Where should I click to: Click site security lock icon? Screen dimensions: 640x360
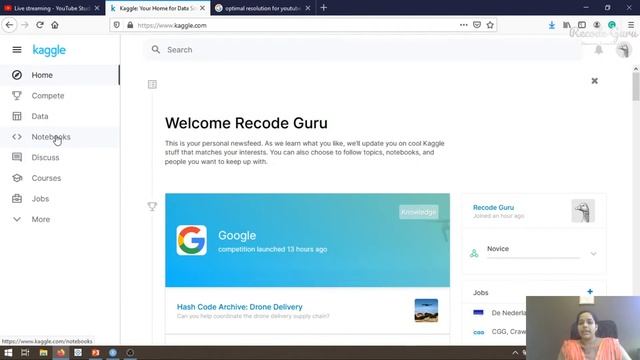click(x=130, y=25)
